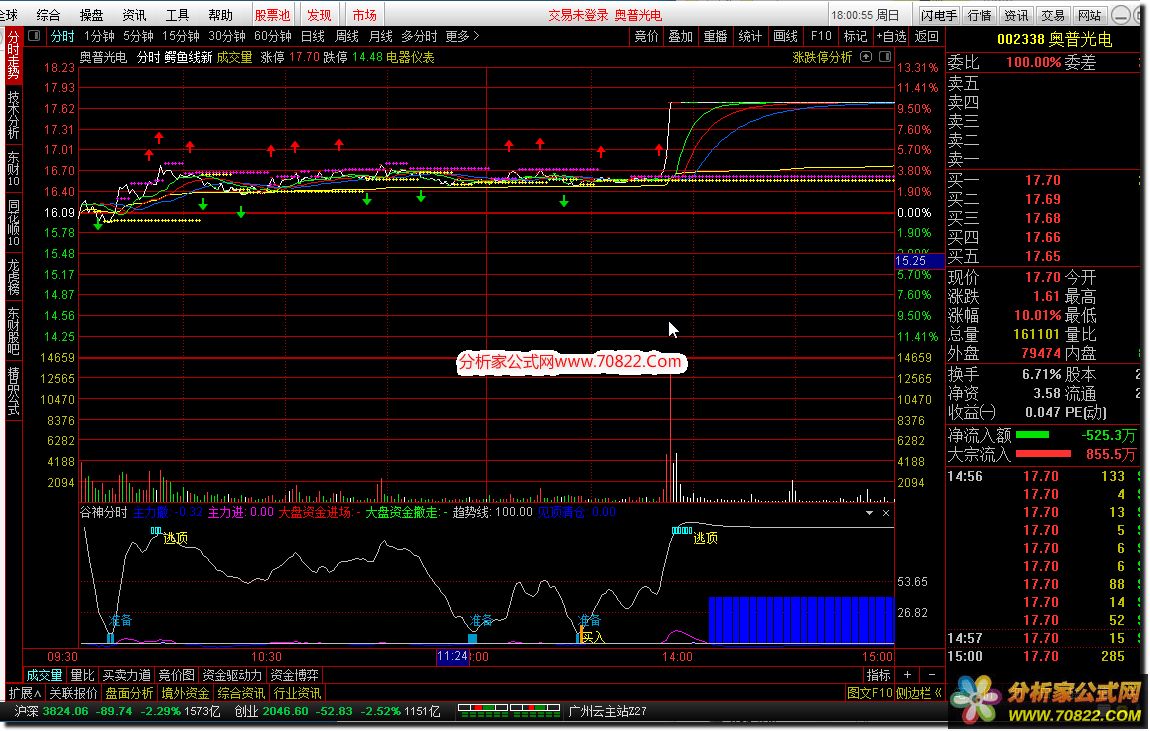
Task: Open the 帮助 menu
Action: click(220, 15)
